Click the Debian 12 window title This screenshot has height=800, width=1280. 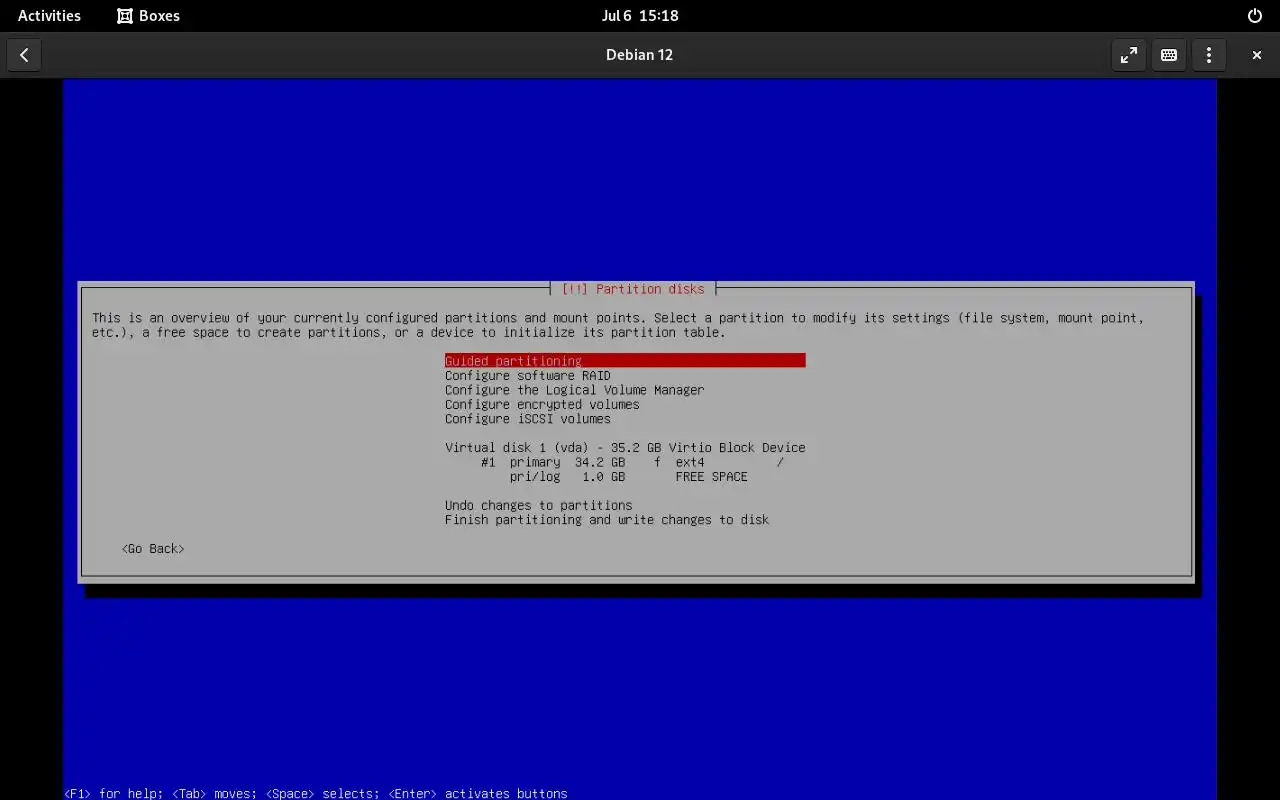[639, 55]
